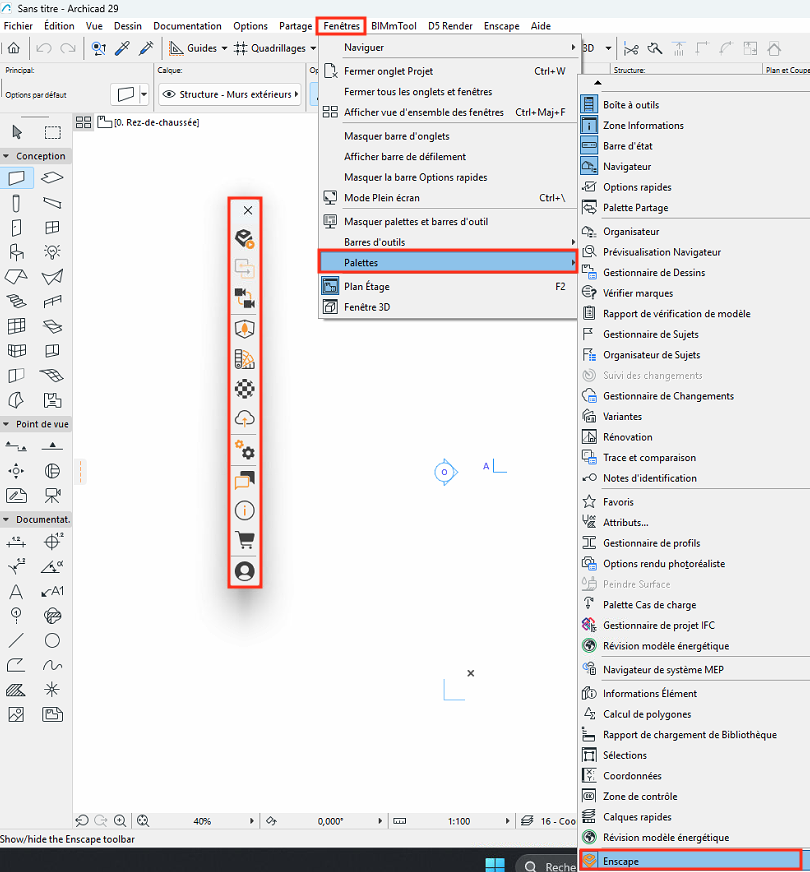Click Fermer onglet Projet
810x872 pixels.
pyautogui.click(x=449, y=71)
